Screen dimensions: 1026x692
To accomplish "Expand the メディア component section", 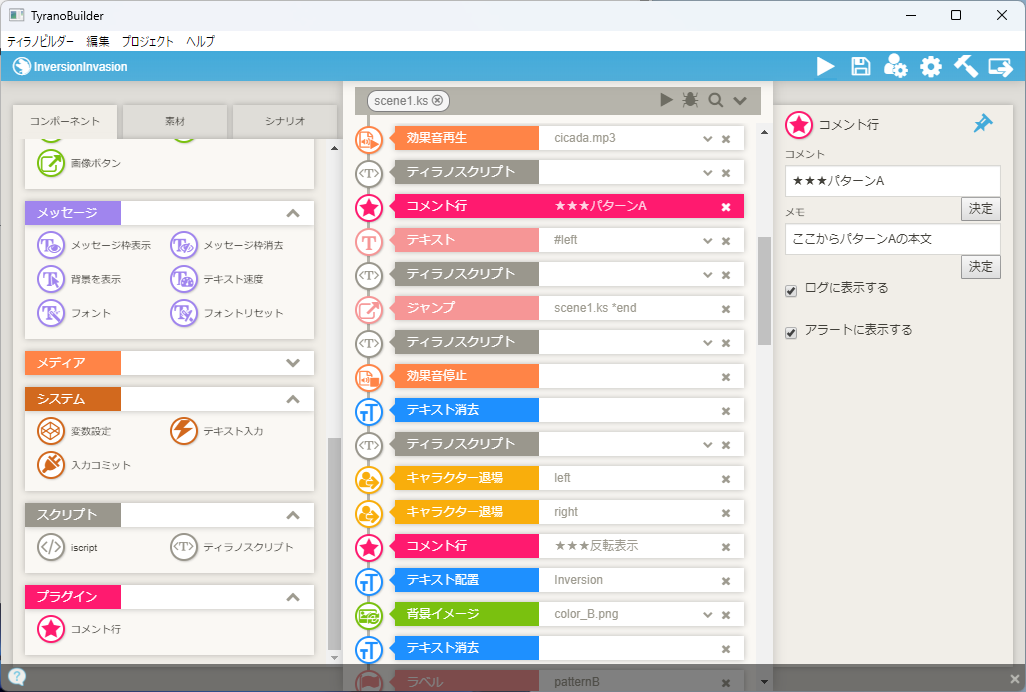I will (293, 363).
